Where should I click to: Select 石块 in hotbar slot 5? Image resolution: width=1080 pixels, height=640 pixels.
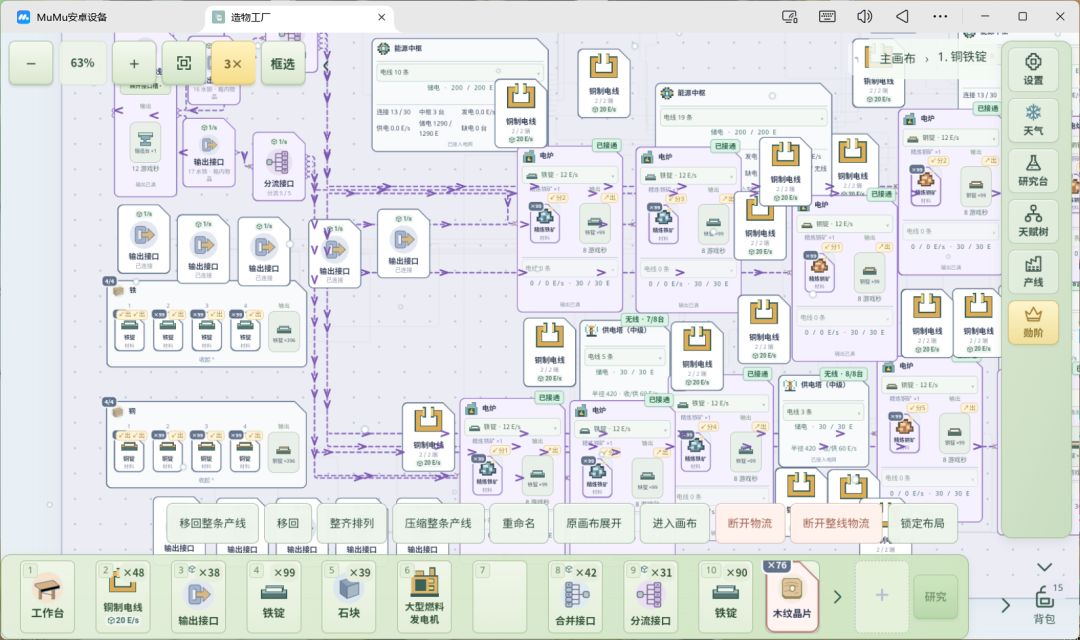(349, 597)
